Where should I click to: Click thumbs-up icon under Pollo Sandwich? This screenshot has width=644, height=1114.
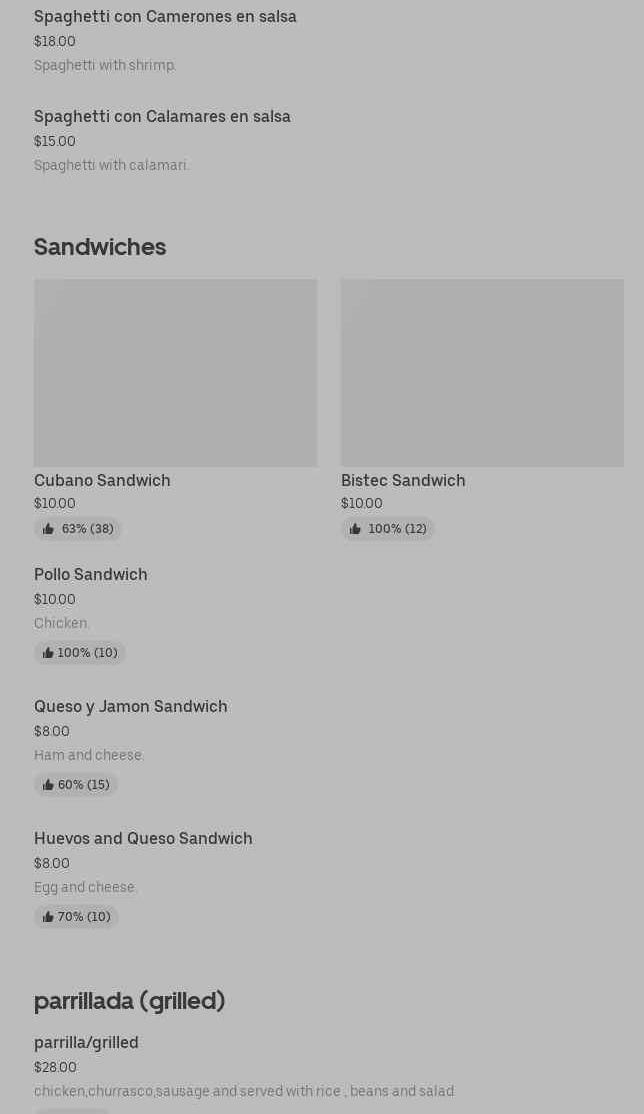(48, 653)
